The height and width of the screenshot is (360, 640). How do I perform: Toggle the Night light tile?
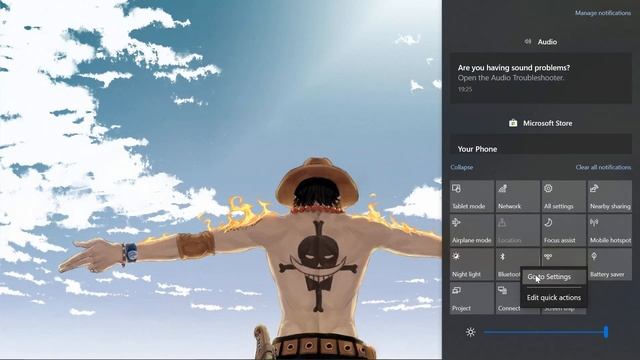tap(472, 264)
